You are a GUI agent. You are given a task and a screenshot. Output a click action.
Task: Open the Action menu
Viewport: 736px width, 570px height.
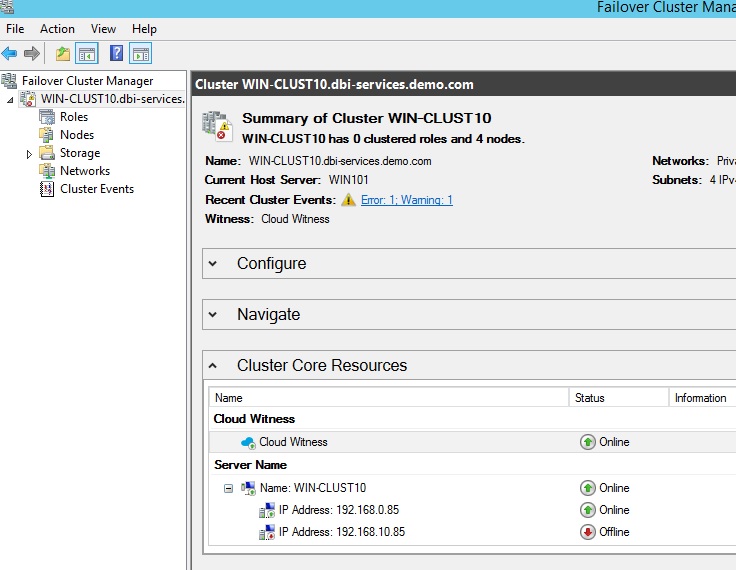(57, 29)
